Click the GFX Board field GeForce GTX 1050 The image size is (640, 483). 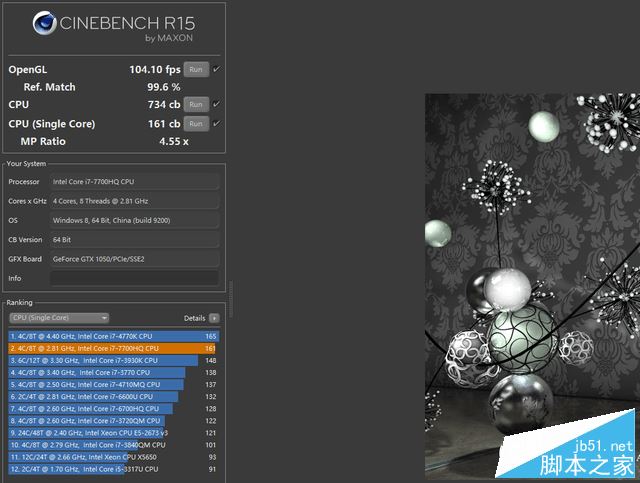click(134, 259)
